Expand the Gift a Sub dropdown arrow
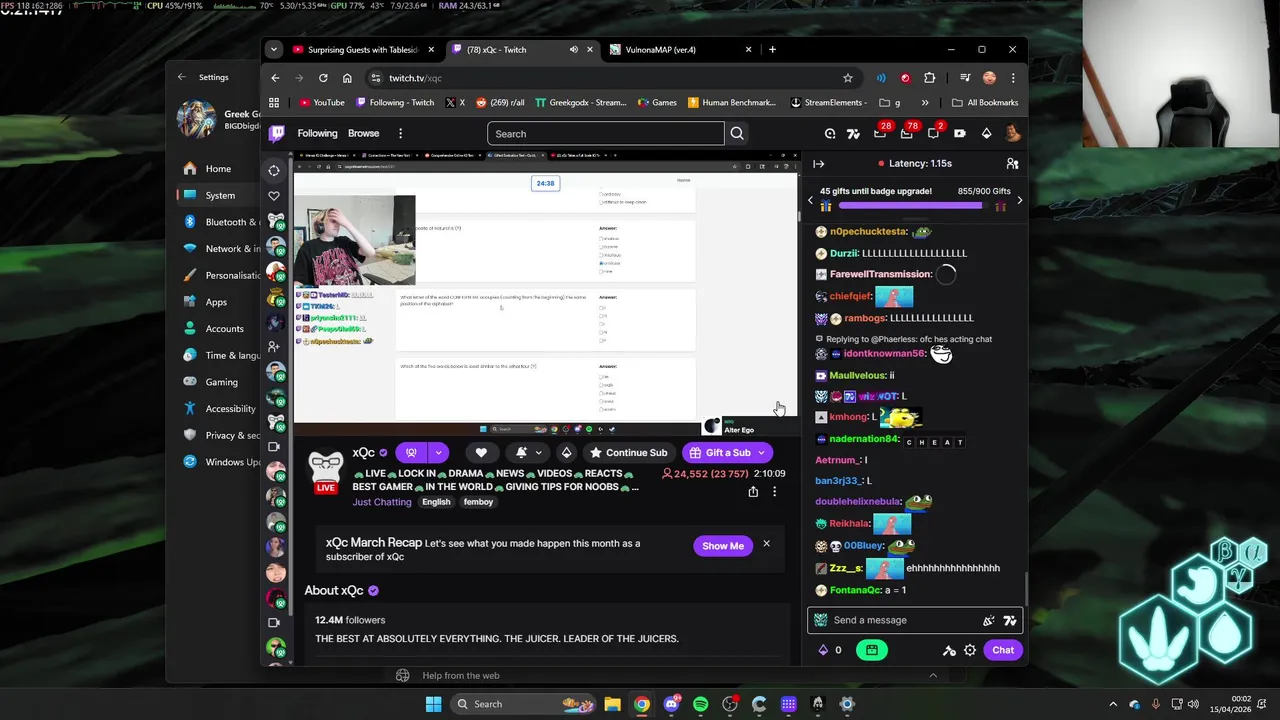This screenshot has height=720, width=1280. tap(762, 453)
